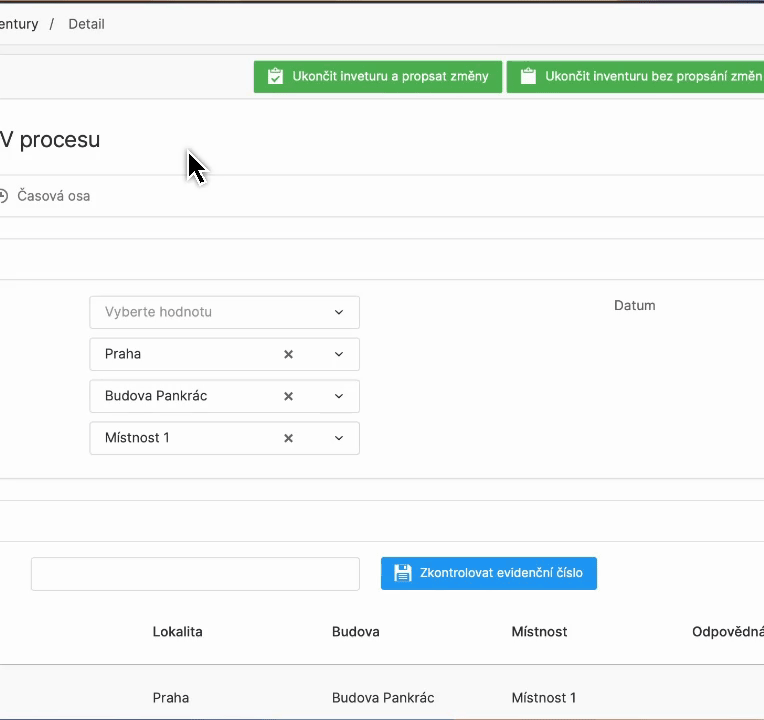764x720 pixels.
Task: Click the Detail breadcrumb item
Action: 86,24
